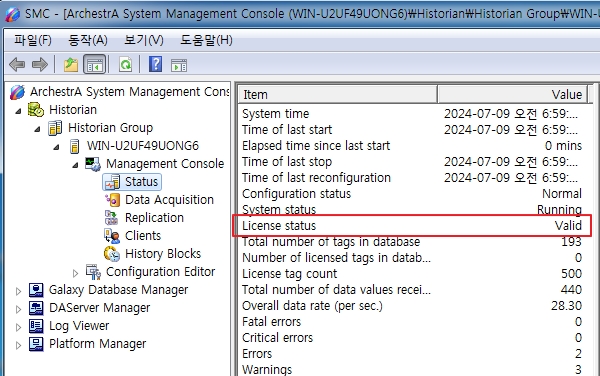Select the Time of last start row
This screenshot has height=376, width=600.
click(412, 130)
